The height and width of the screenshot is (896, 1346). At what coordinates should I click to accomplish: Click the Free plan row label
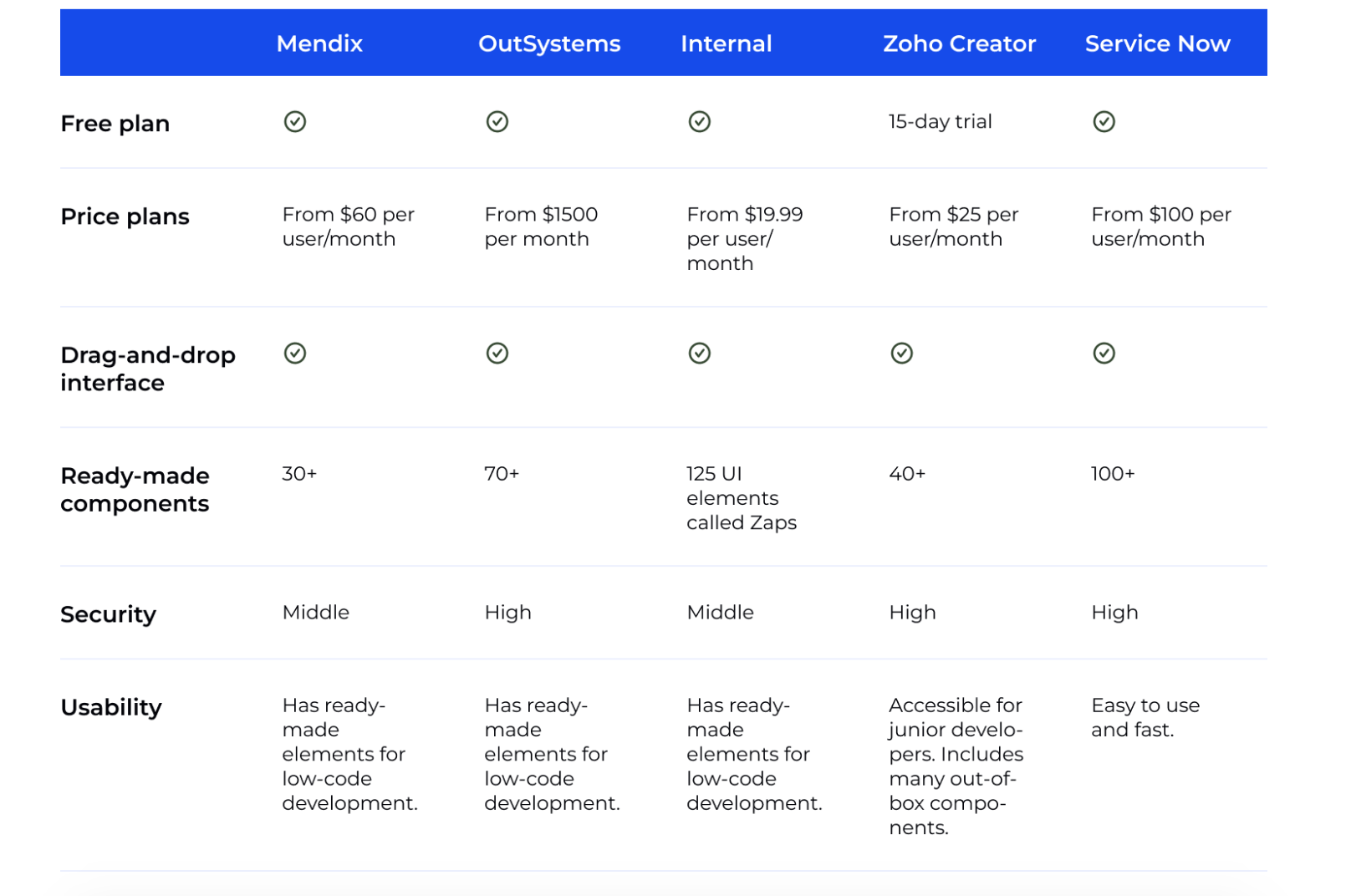click(x=115, y=124)
